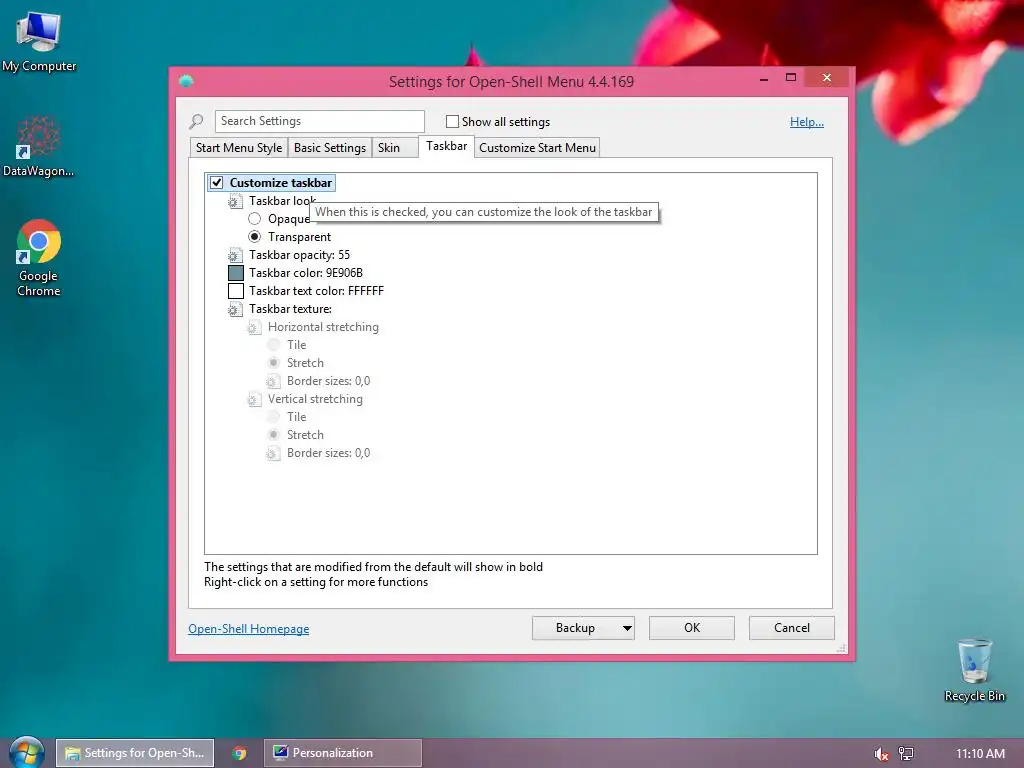This screenshot has height=768, width=1024.
Task: Switch to the Start Menu Style tab
Action: [239, 148]
